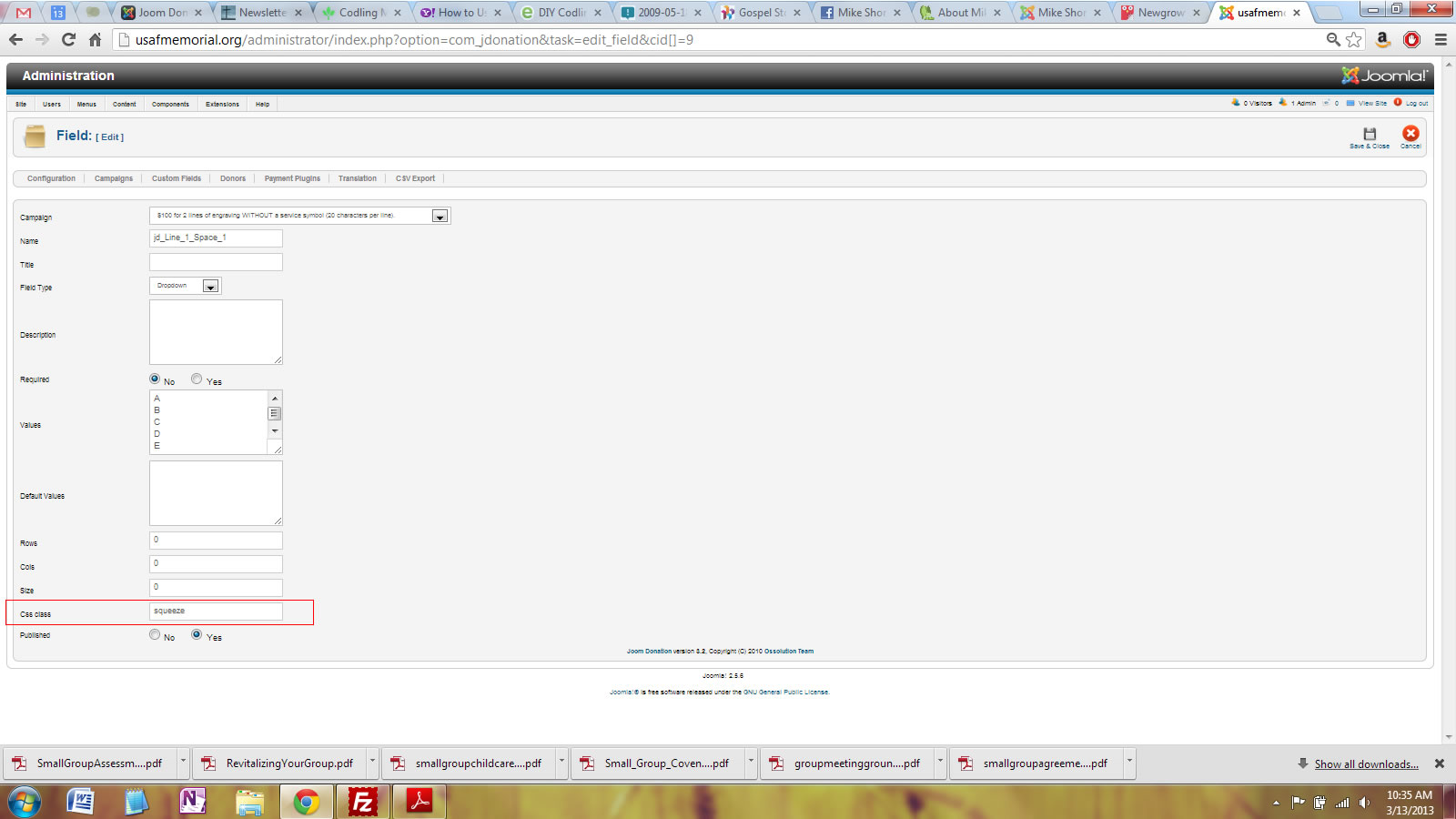
Task: Open the Help menu
Action: pos(262,104)
